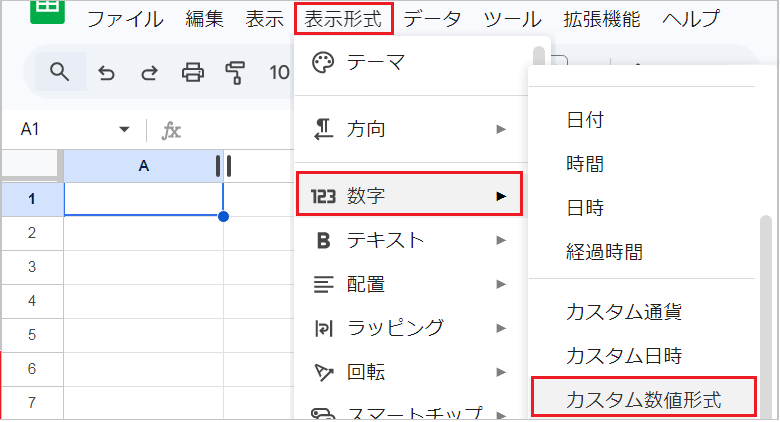Select column A header

[x=143, y=166]
